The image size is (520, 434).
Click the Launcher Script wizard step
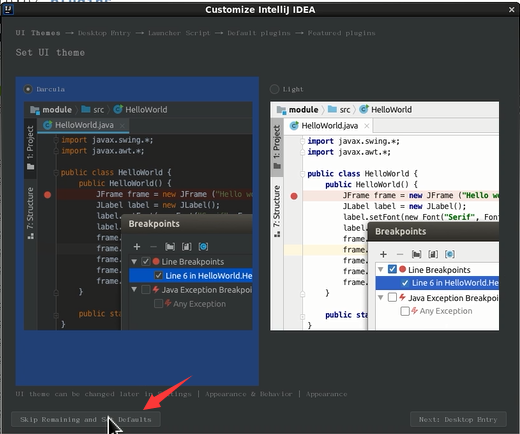(x=179, y=33)
